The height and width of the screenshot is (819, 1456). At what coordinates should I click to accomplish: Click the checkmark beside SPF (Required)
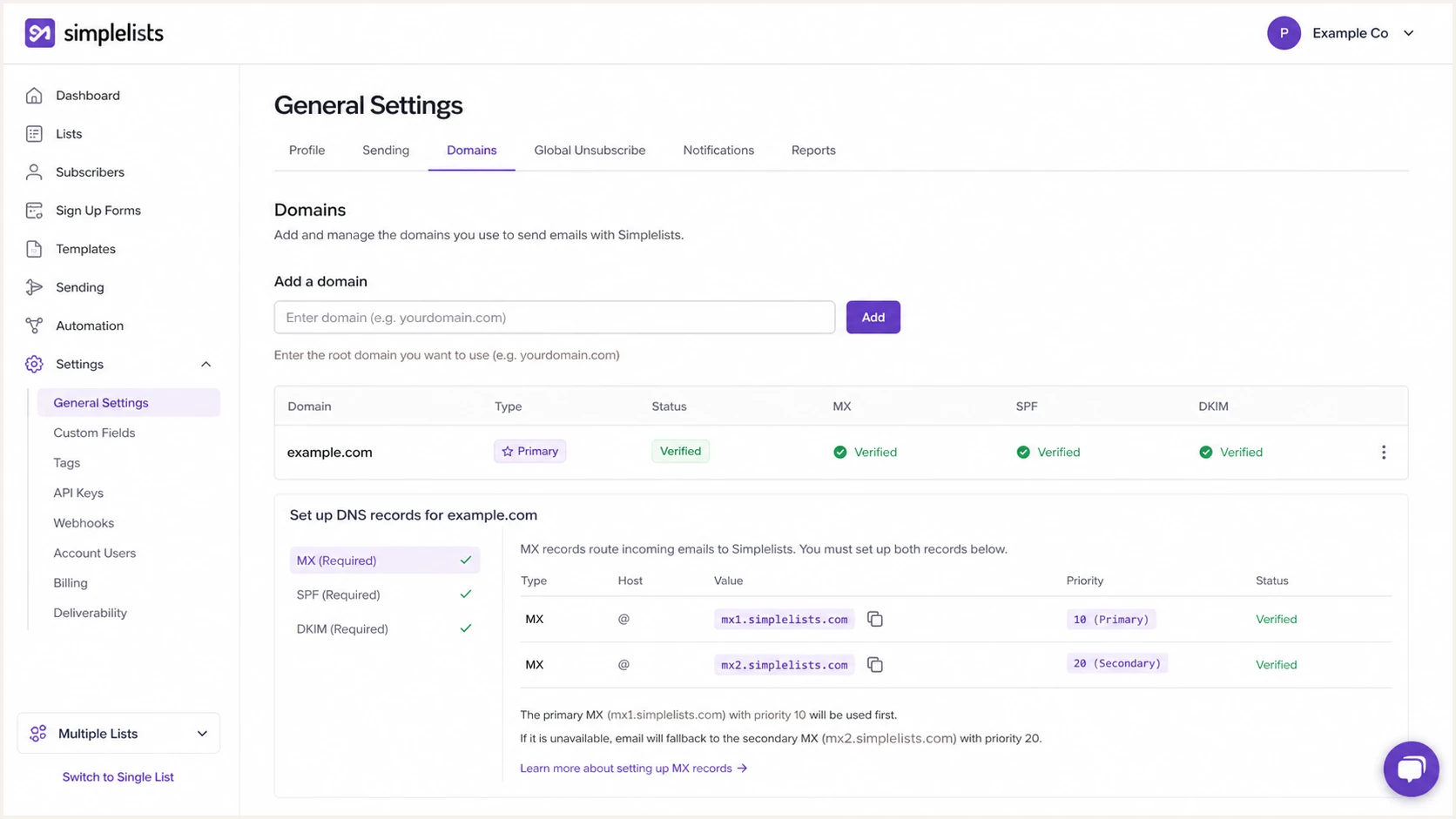point(466,594)
